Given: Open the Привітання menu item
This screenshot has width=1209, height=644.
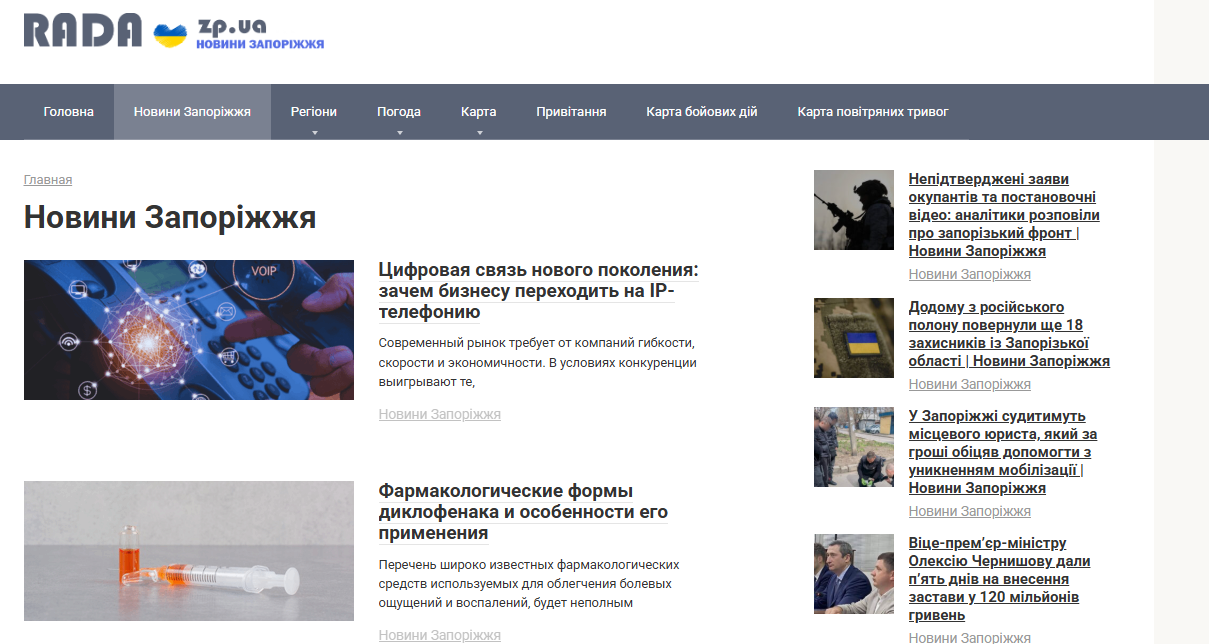Looking at the screenshot, I should [571, 112].
